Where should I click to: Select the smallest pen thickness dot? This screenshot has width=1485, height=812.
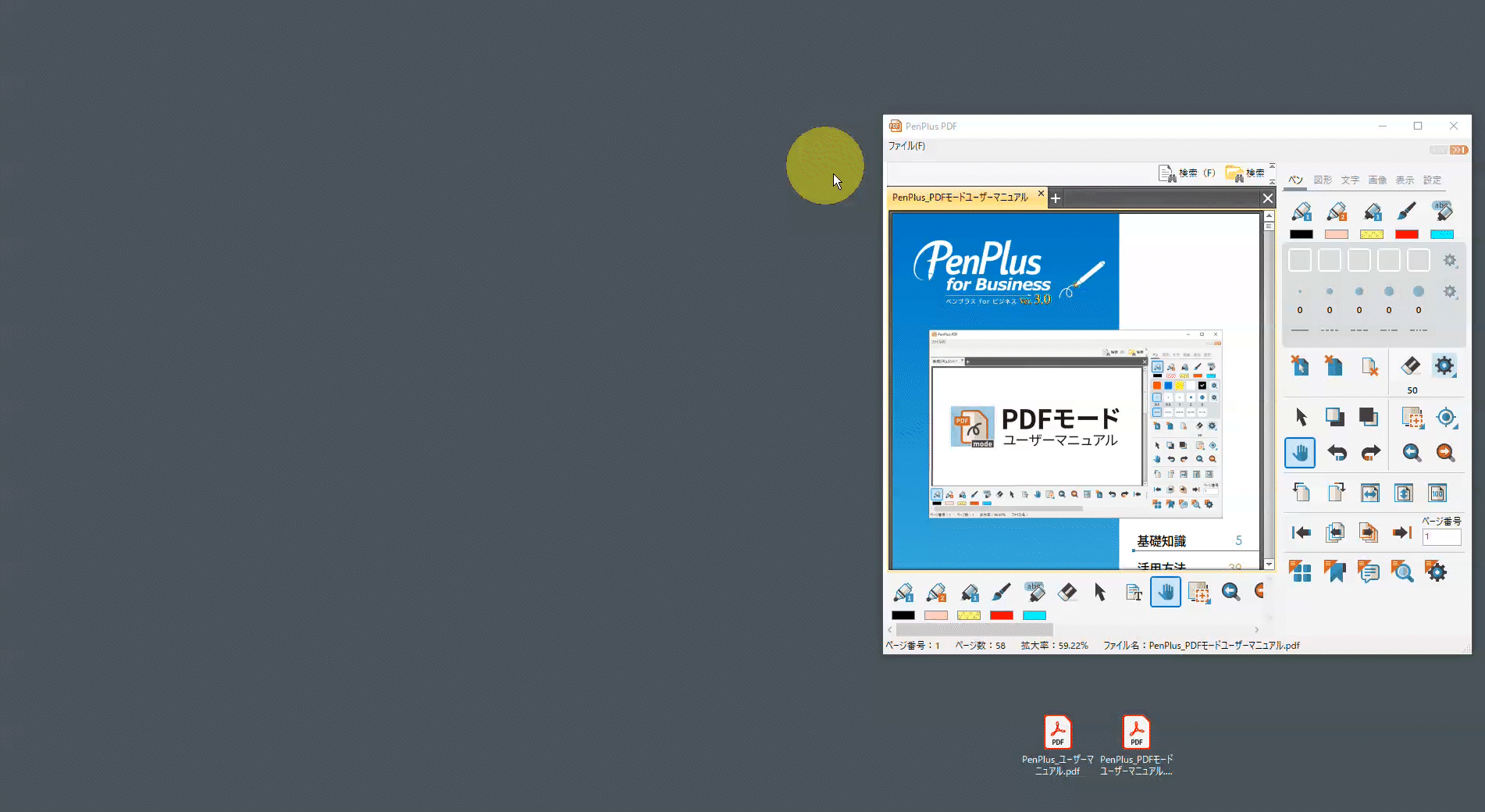point(1300,292)
